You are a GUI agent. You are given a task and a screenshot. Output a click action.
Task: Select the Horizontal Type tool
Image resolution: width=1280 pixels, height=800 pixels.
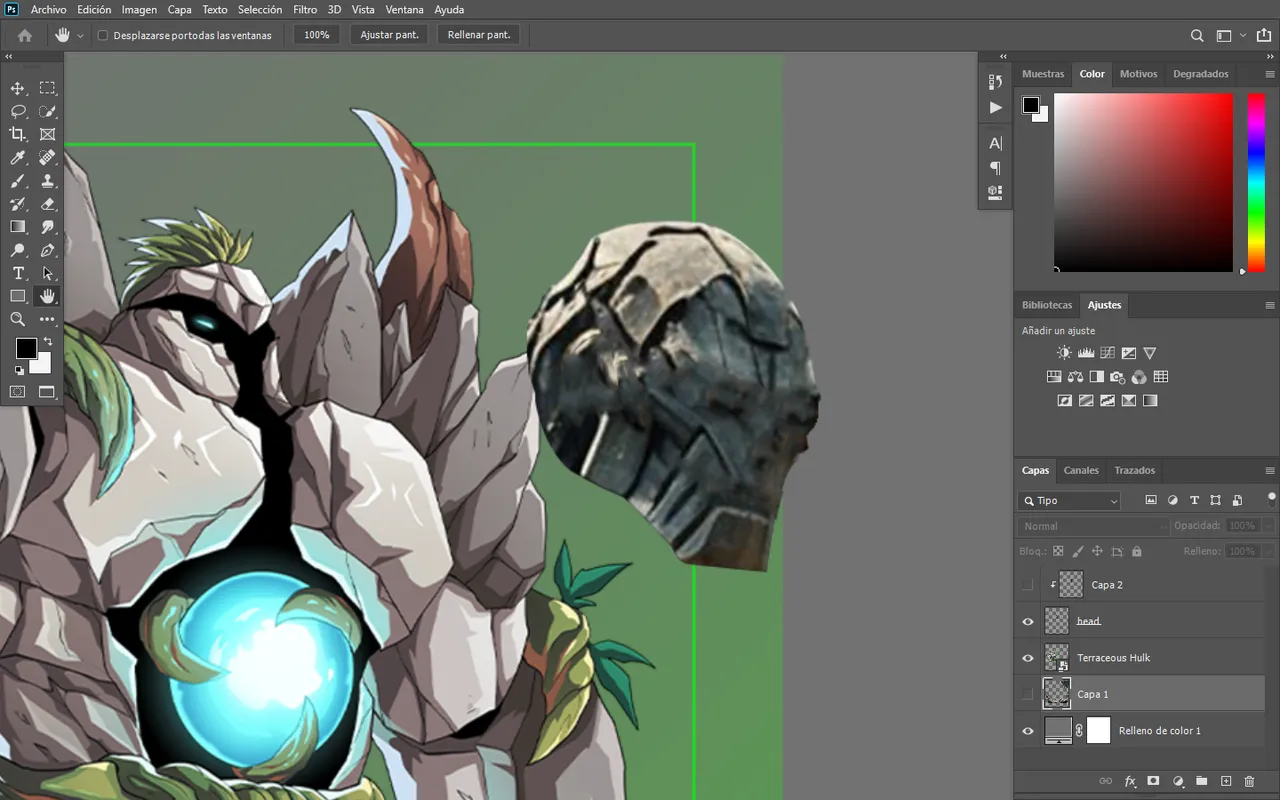[x=18, y=273]
